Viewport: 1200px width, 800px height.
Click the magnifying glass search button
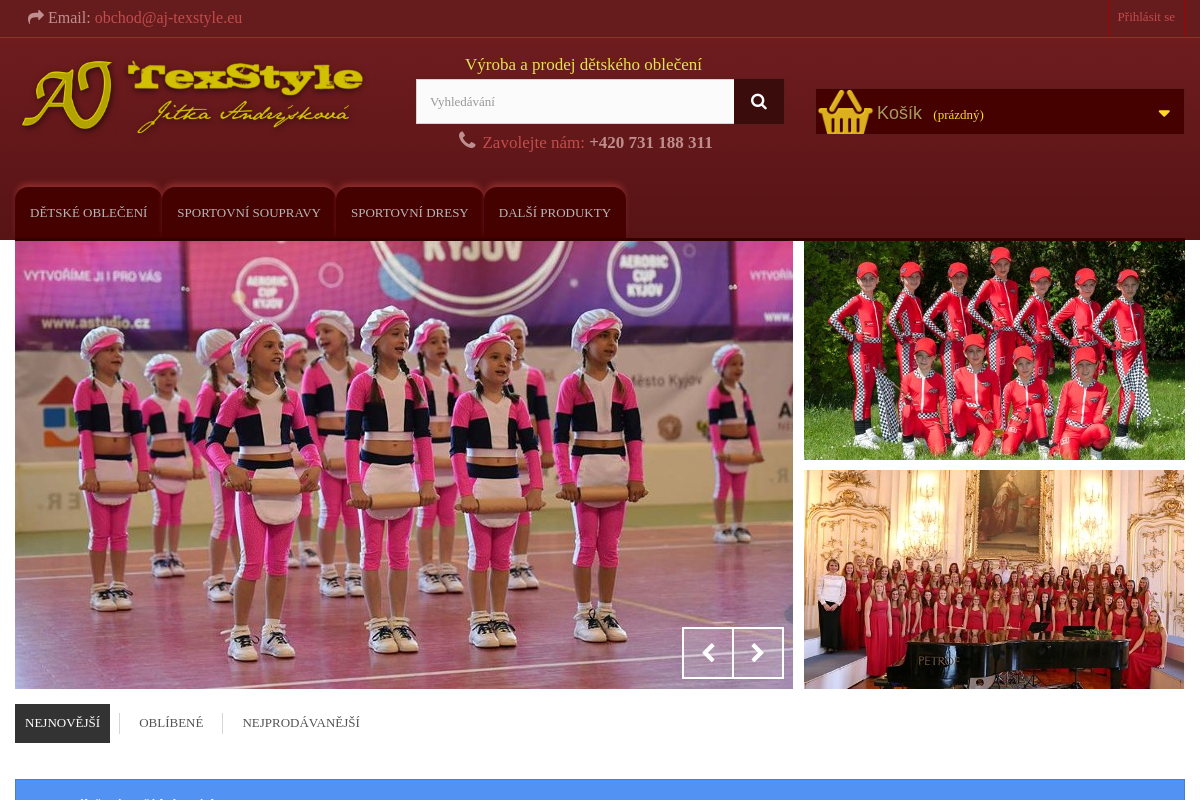(x=759, y=102)
